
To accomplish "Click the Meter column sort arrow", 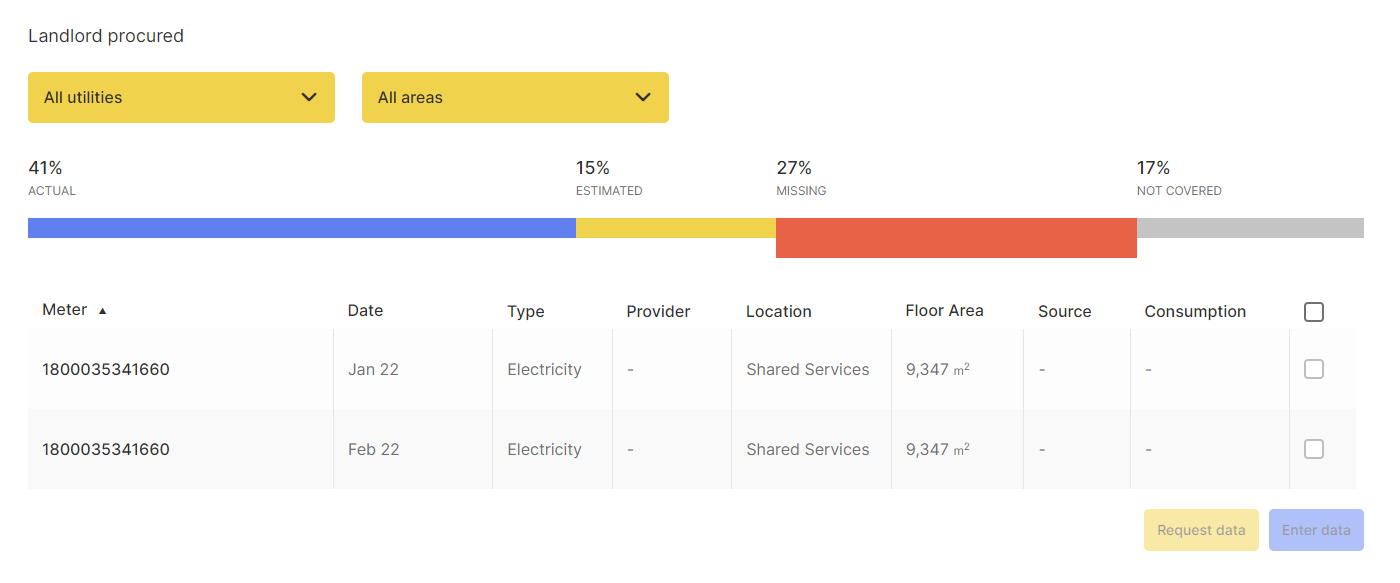I will (102, 311).
